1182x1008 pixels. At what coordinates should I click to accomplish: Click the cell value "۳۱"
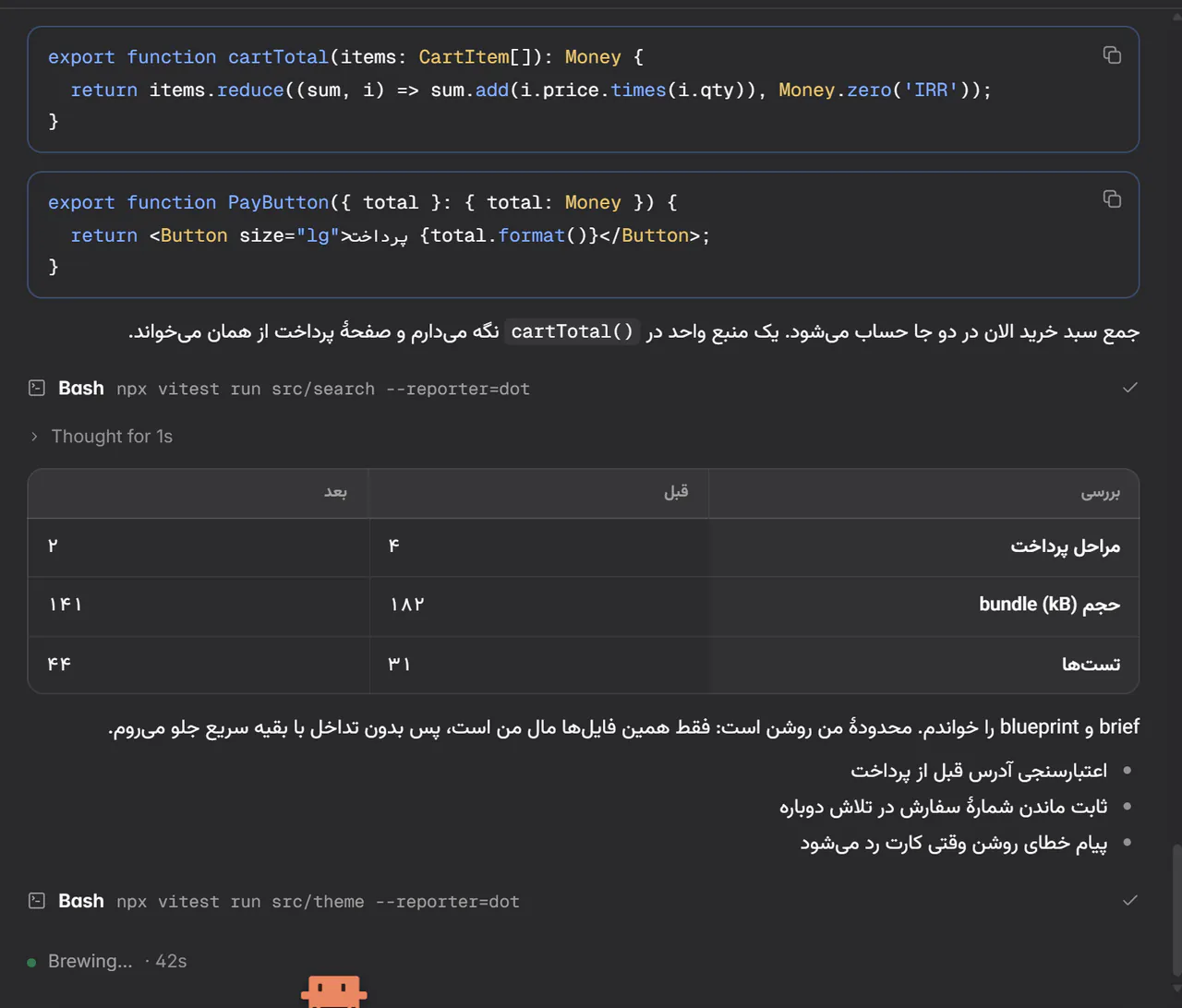coord(399,664)
